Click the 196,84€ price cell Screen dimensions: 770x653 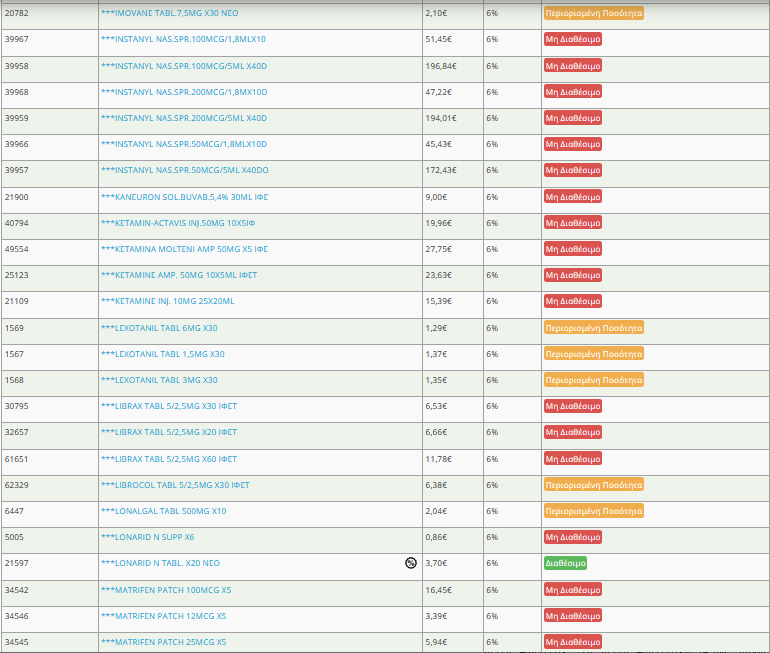click(441, 66)
